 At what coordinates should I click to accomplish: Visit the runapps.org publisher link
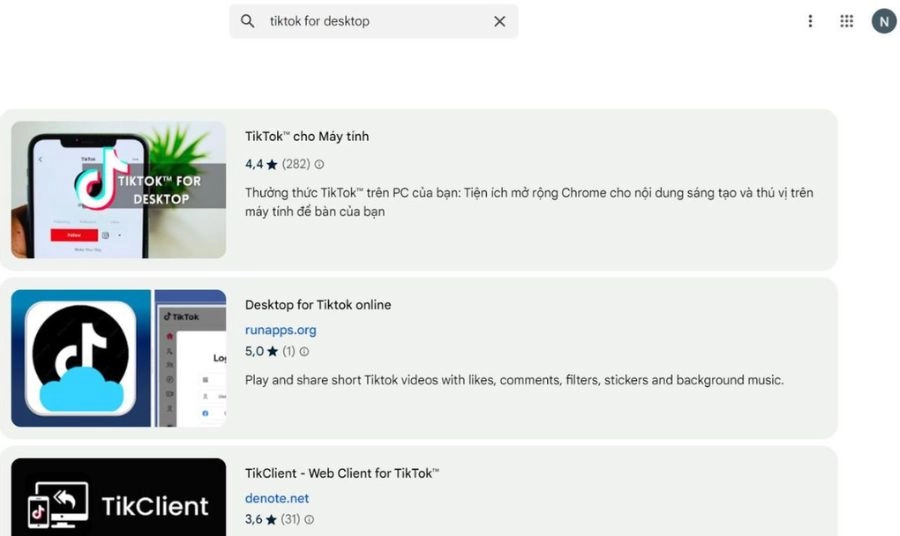(x=281, y=330)
